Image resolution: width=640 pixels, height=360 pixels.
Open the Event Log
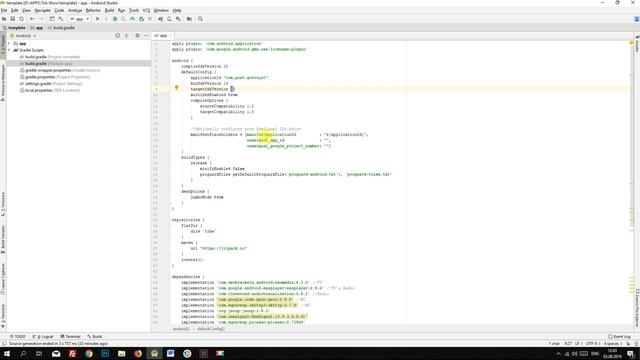[620, 336]
